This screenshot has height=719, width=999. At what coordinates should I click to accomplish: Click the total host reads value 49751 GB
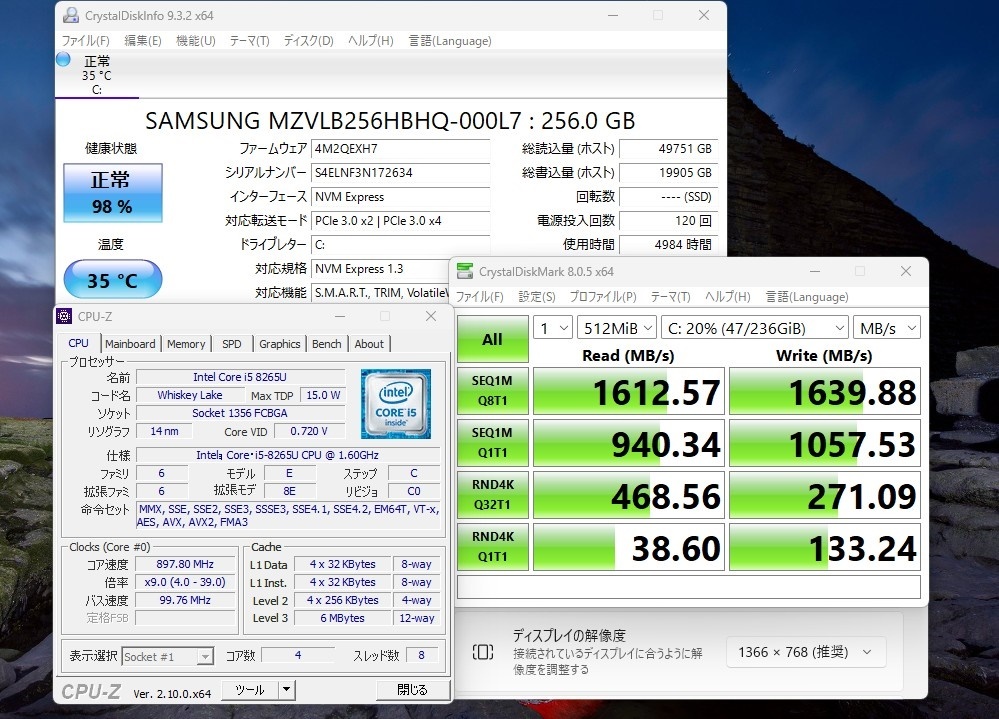(669, 149)
